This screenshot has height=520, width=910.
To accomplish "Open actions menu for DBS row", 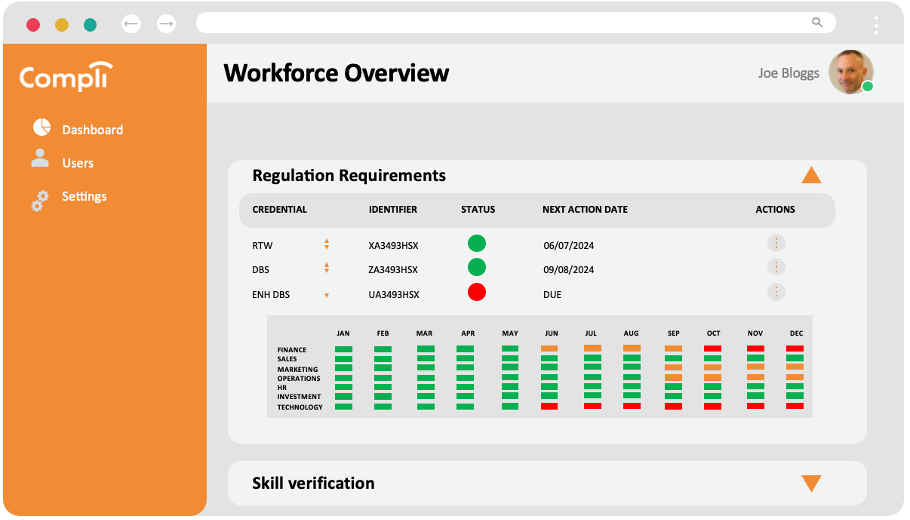I will (776, 267).
